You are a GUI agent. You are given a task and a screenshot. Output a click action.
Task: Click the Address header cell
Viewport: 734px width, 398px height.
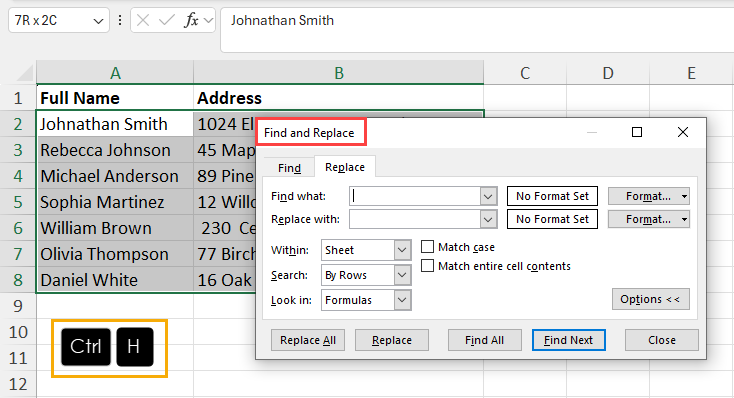click(x=338, y=98)
